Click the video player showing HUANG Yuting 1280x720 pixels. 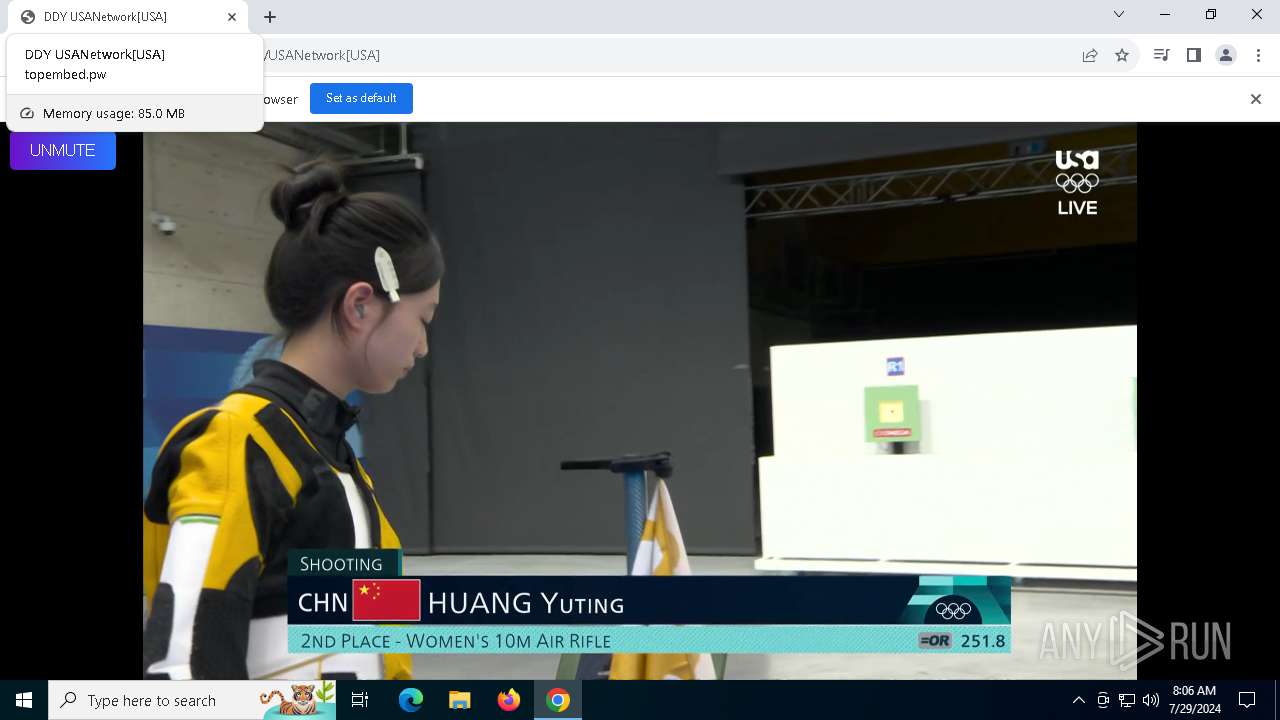pyautogui.click(x=640, y=400)
